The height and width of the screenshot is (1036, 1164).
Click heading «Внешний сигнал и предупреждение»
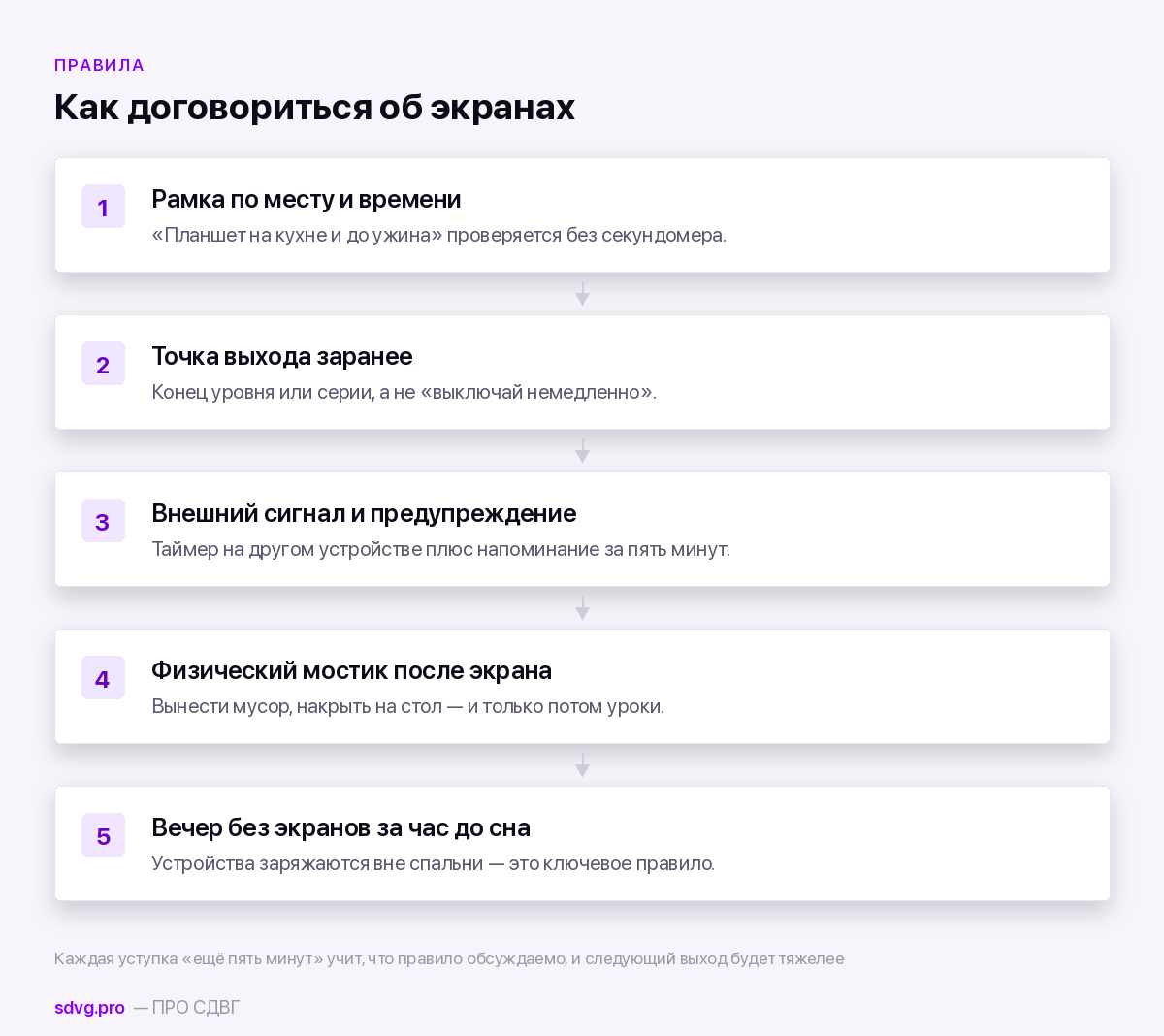364,513
